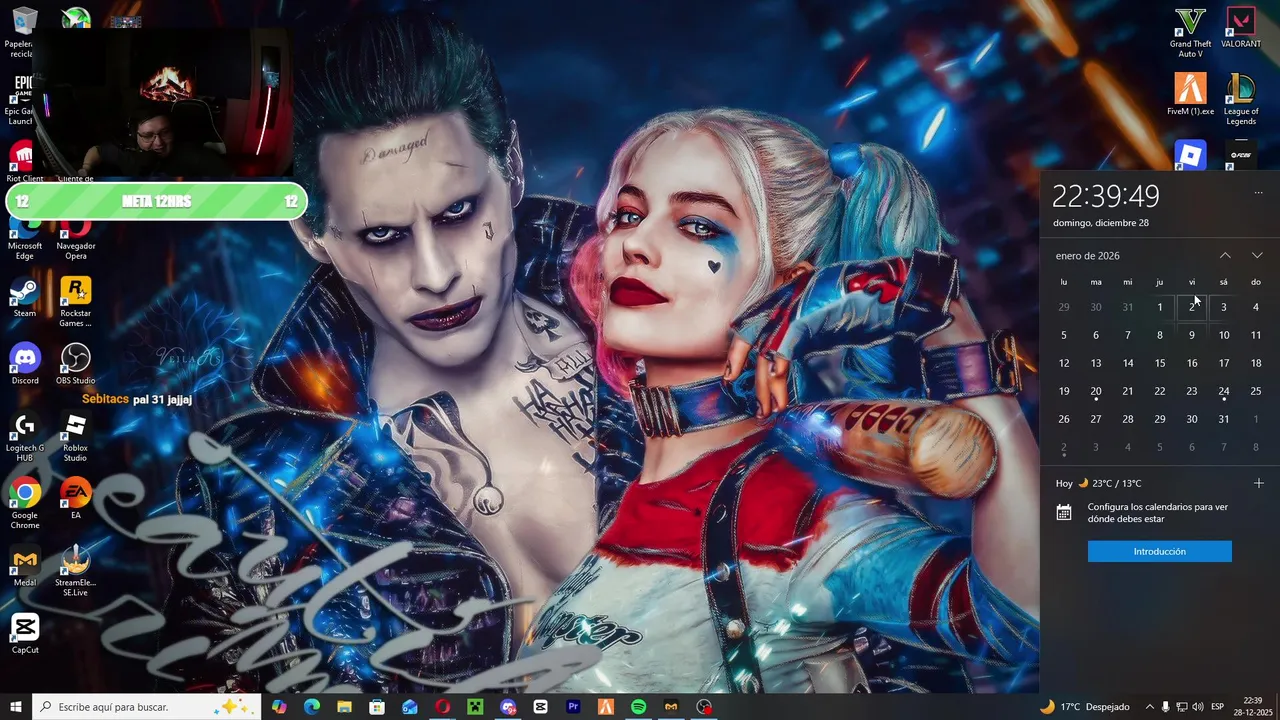Click the "enero de 2026" month header
1280x720 pixels.
pyautogui.click(x=1087, y=256)
